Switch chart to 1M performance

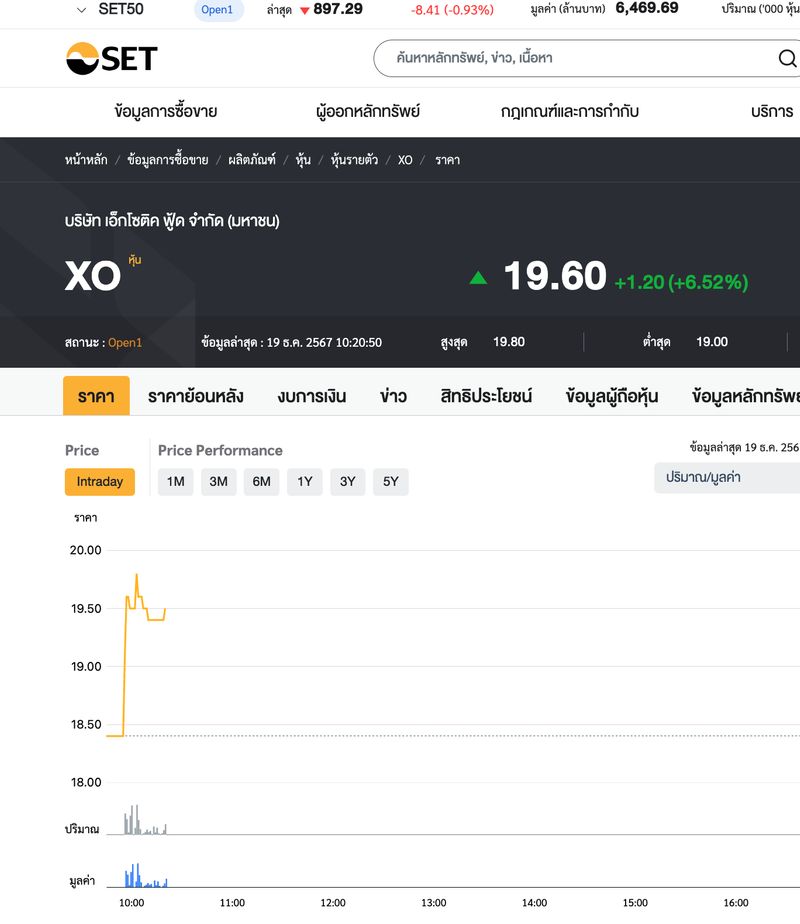(x=176, y=482)
